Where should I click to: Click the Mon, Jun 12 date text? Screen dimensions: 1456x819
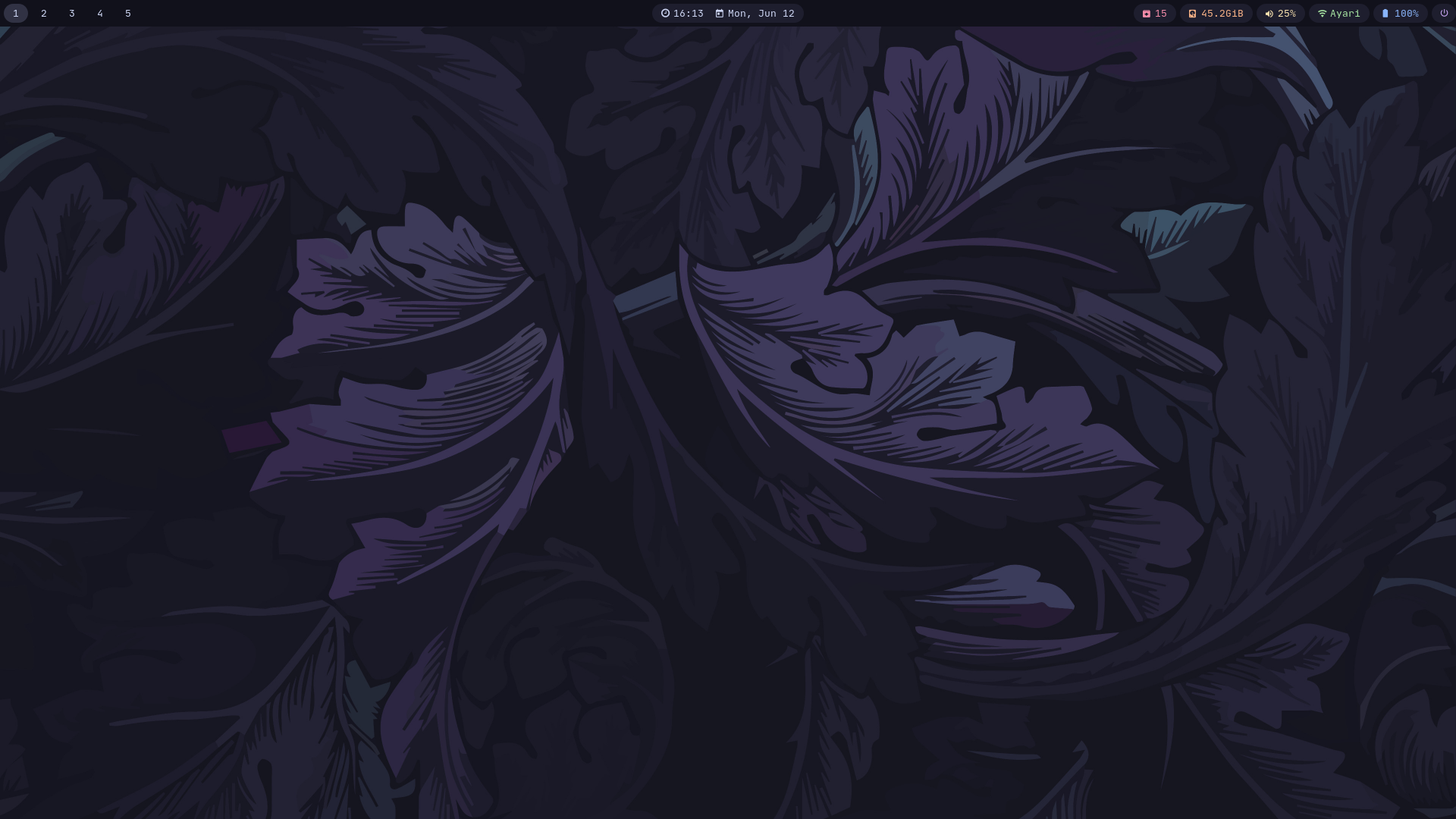pos(761,14)
